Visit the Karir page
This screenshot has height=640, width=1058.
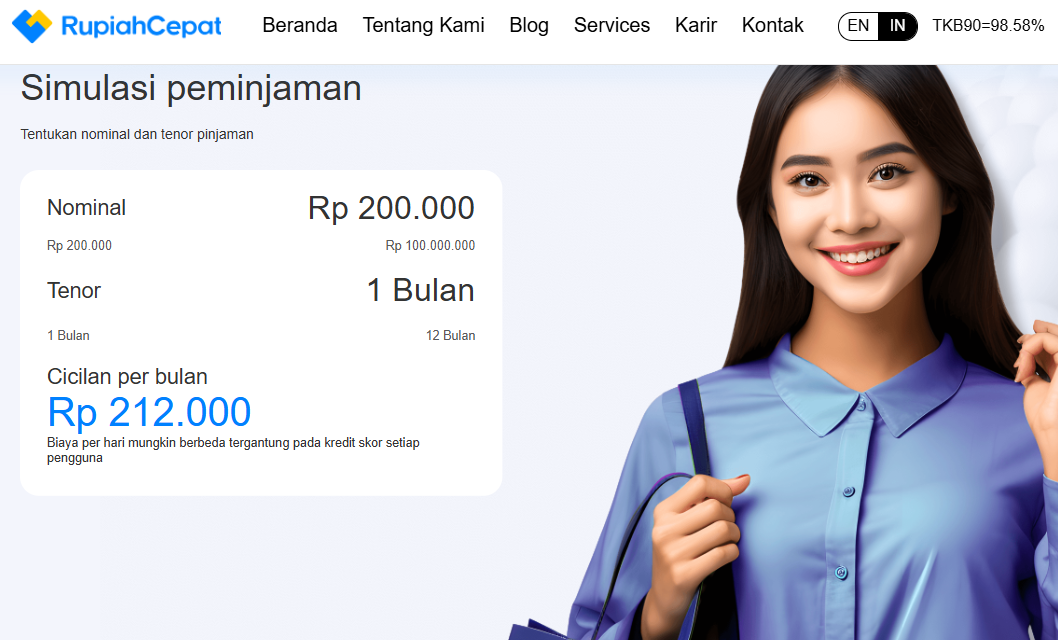pyautogui.click(x=696, y=25)
